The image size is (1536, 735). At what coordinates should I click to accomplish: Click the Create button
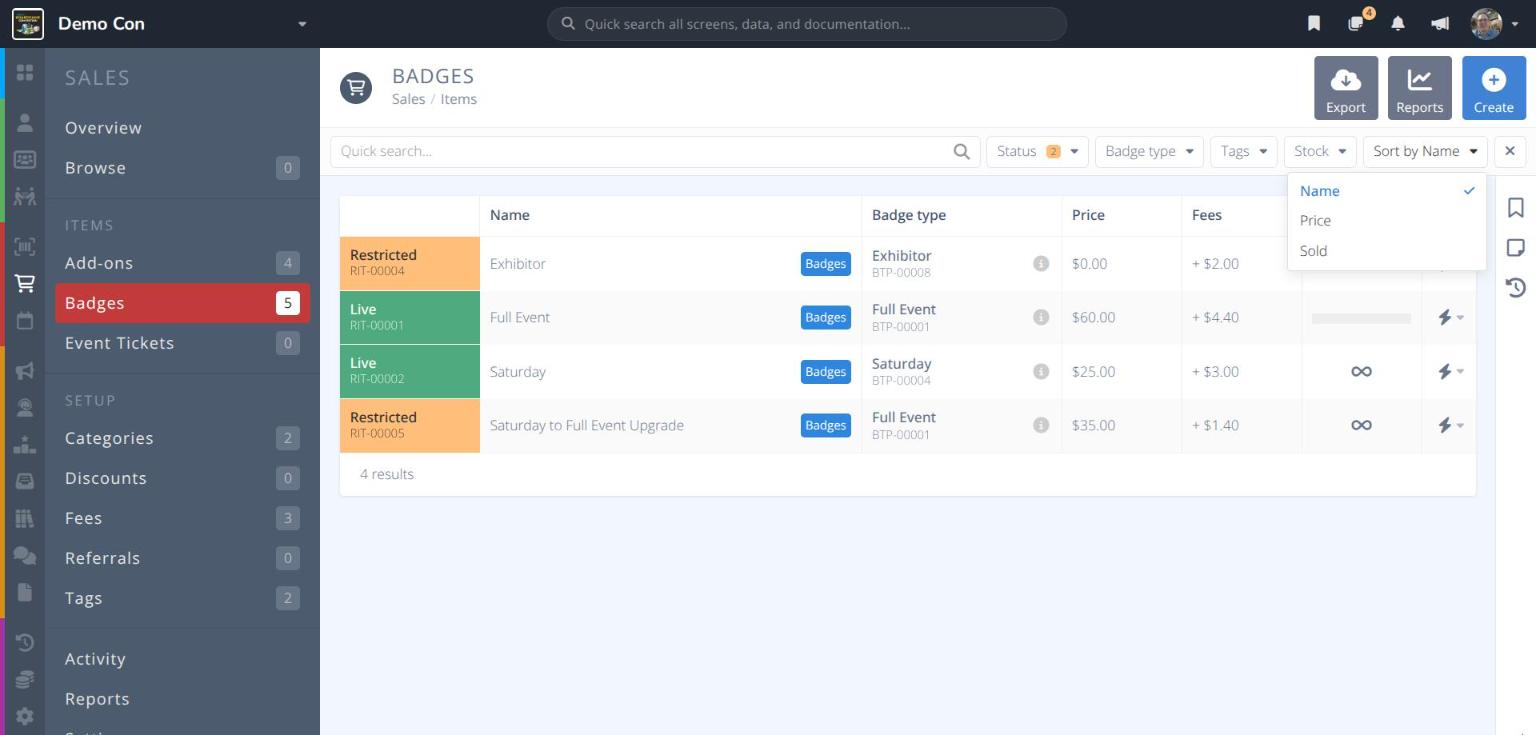point(1493,88)
